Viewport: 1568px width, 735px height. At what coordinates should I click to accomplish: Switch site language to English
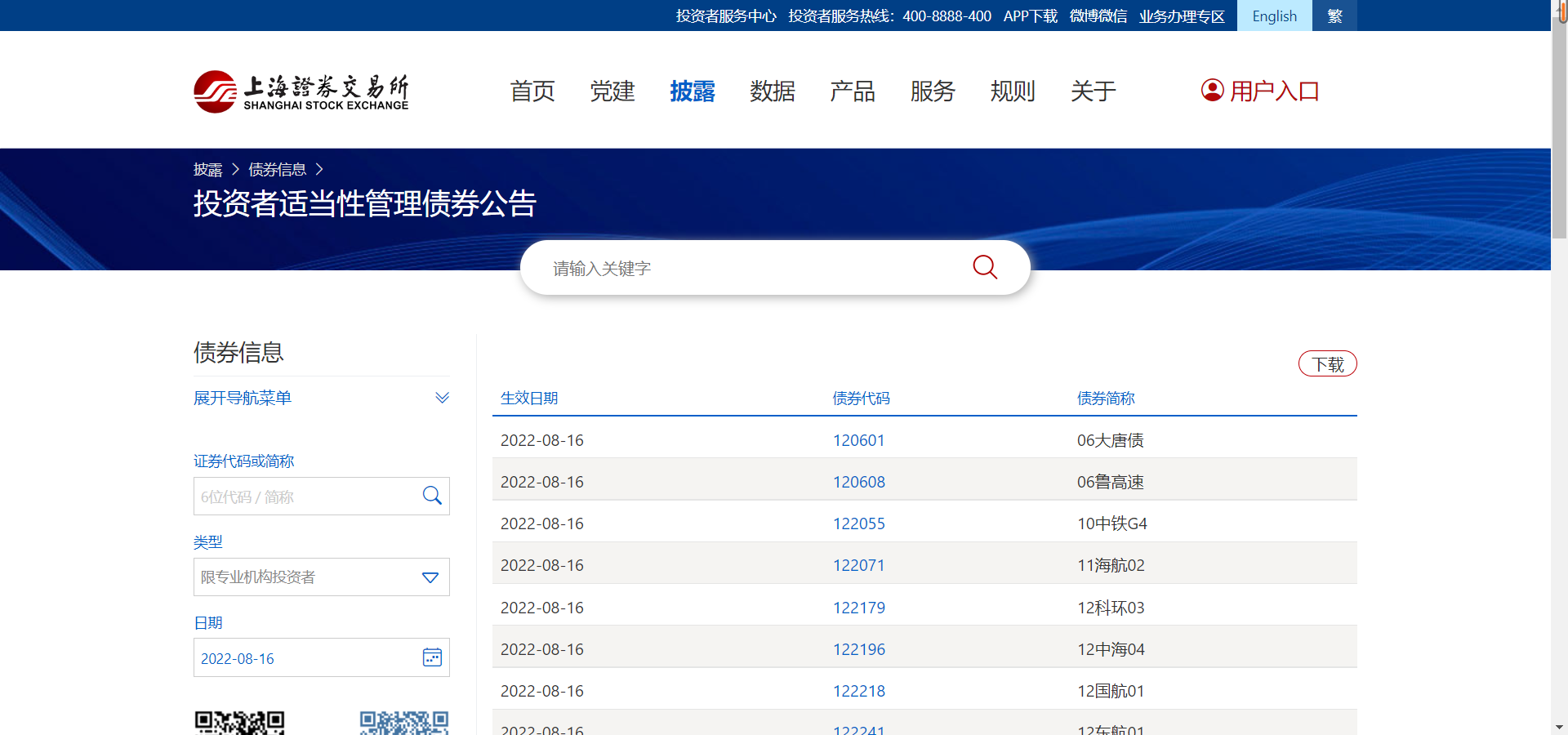(x=1274, y=16)
